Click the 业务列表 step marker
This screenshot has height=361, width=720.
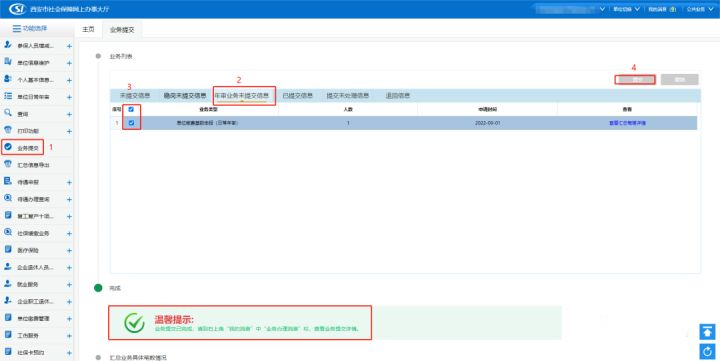coord(98,56)
